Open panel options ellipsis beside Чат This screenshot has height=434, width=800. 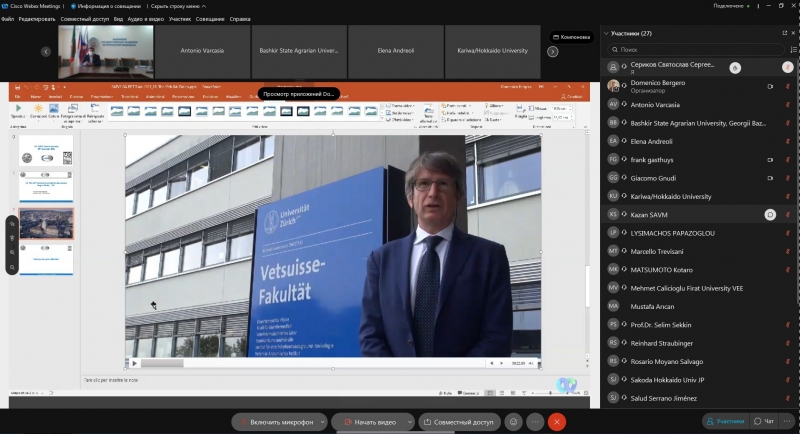point(787,421)
